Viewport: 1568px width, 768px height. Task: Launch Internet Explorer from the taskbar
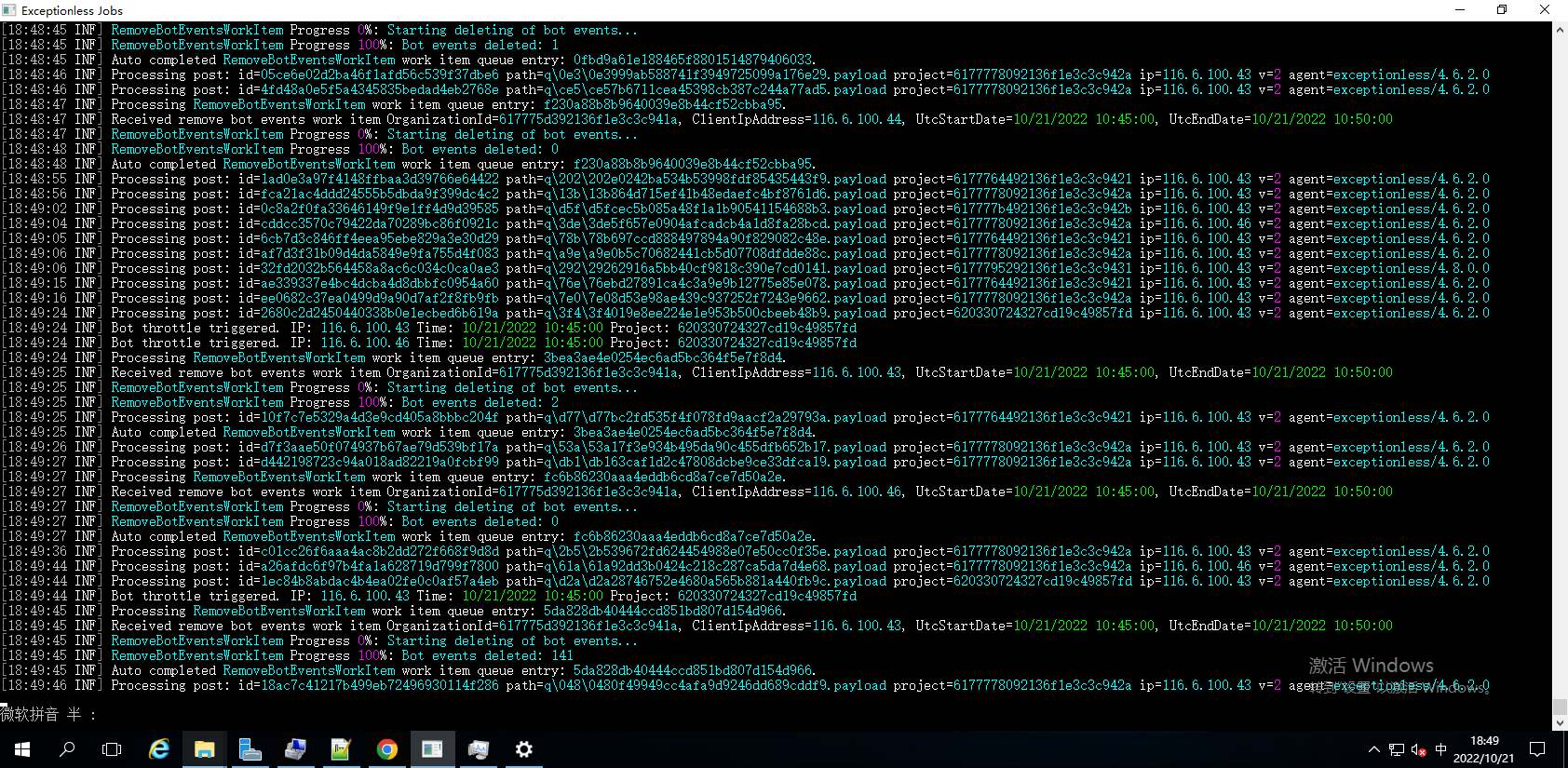click(159, 749)
